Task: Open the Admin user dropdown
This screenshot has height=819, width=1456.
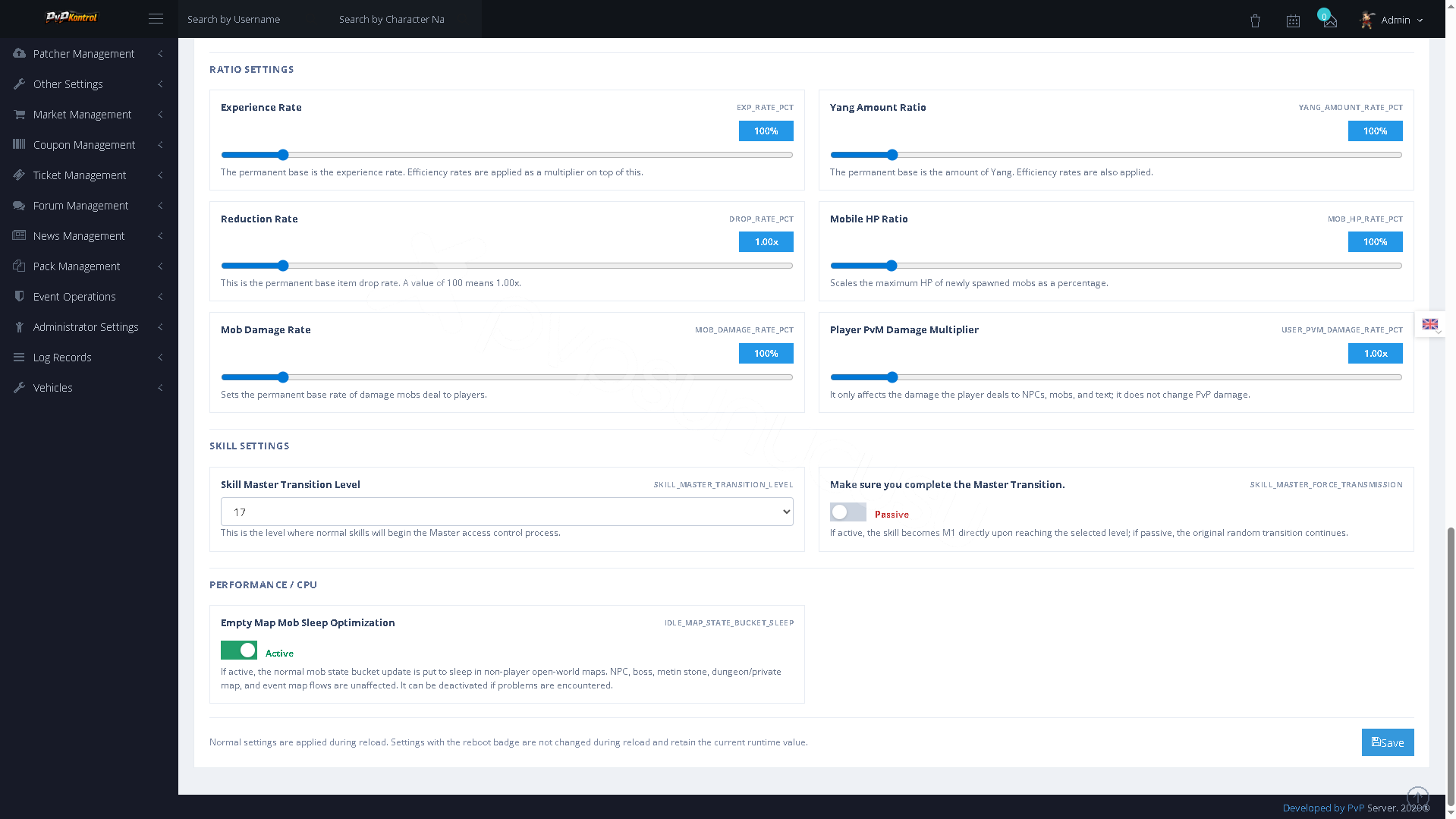Action: pos(1392,20)
